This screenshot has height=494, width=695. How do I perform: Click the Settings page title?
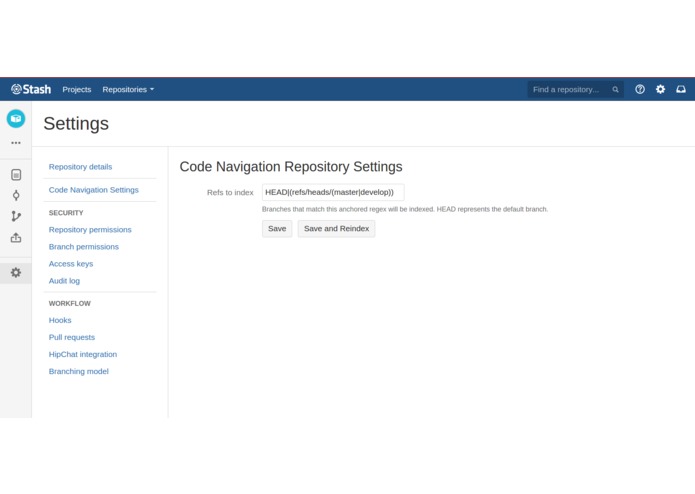76,124
